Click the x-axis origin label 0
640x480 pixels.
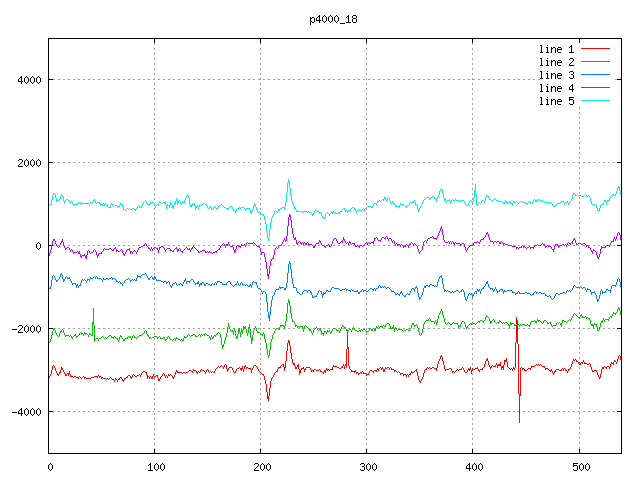(x=50, y=467)
